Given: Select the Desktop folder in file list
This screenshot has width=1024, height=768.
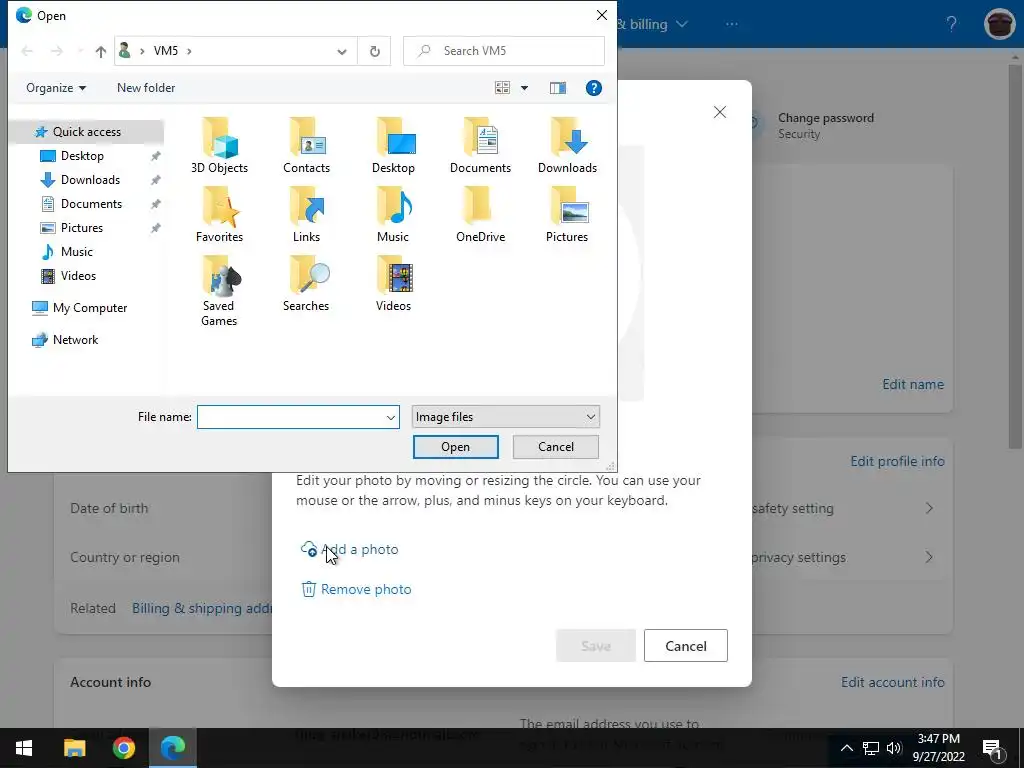Looking at the screenshot, I should pos(393,146).
